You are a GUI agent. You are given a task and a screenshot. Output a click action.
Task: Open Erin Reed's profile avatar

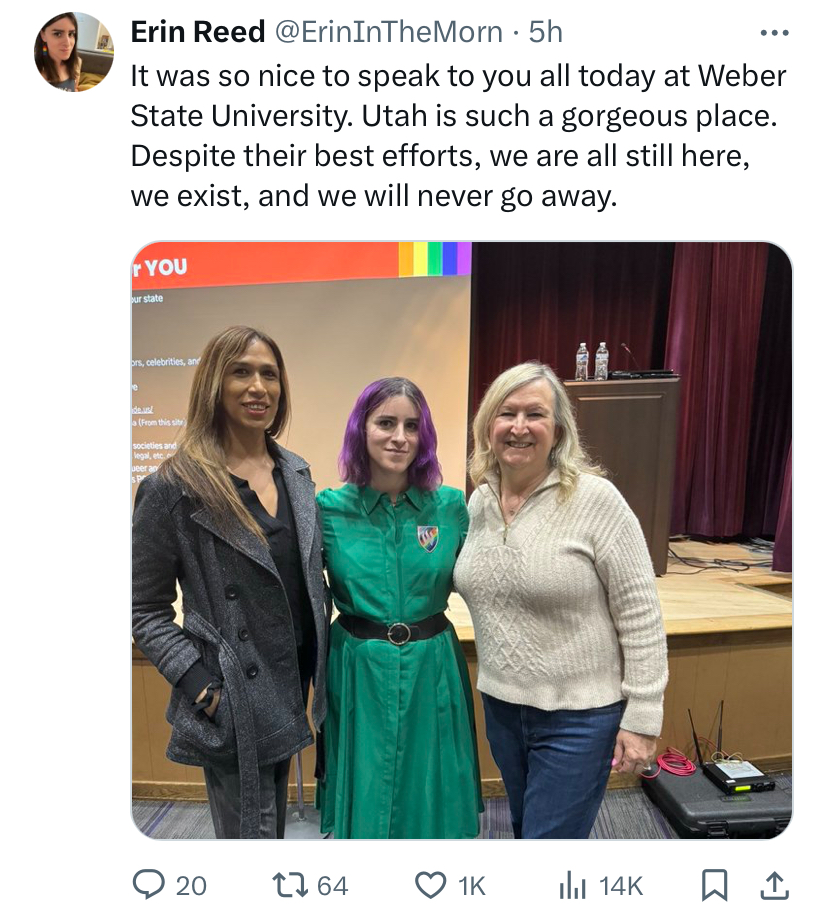pyautogui.click(x=74, y=52)
